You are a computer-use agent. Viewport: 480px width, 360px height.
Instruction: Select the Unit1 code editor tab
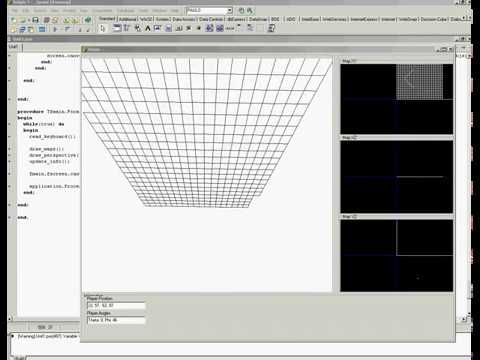click(13, 47)
